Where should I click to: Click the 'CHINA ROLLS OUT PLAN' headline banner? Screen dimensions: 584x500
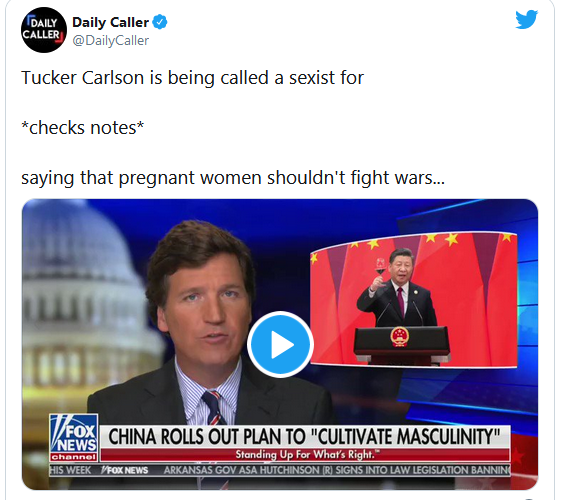pos(304,437)
